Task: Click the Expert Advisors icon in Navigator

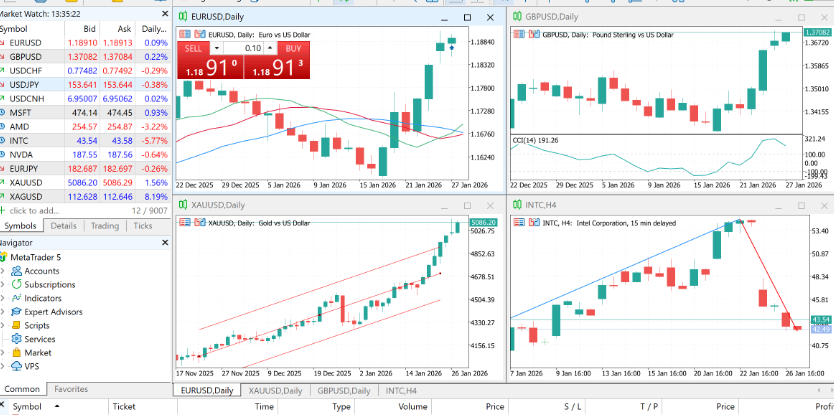Action: point(16,312)
